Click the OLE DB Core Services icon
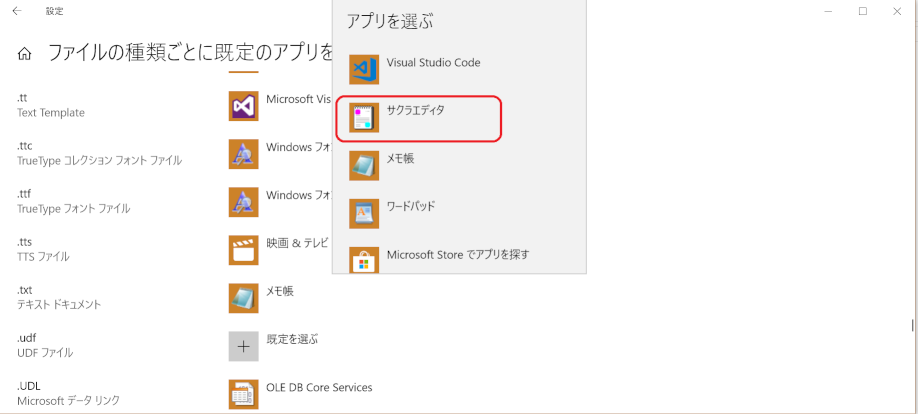This screenshot has height=414, width=918. [x=244, y=394]
